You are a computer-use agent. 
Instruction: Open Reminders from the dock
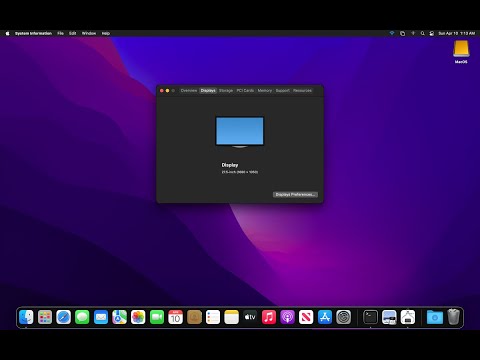[213, 317]
